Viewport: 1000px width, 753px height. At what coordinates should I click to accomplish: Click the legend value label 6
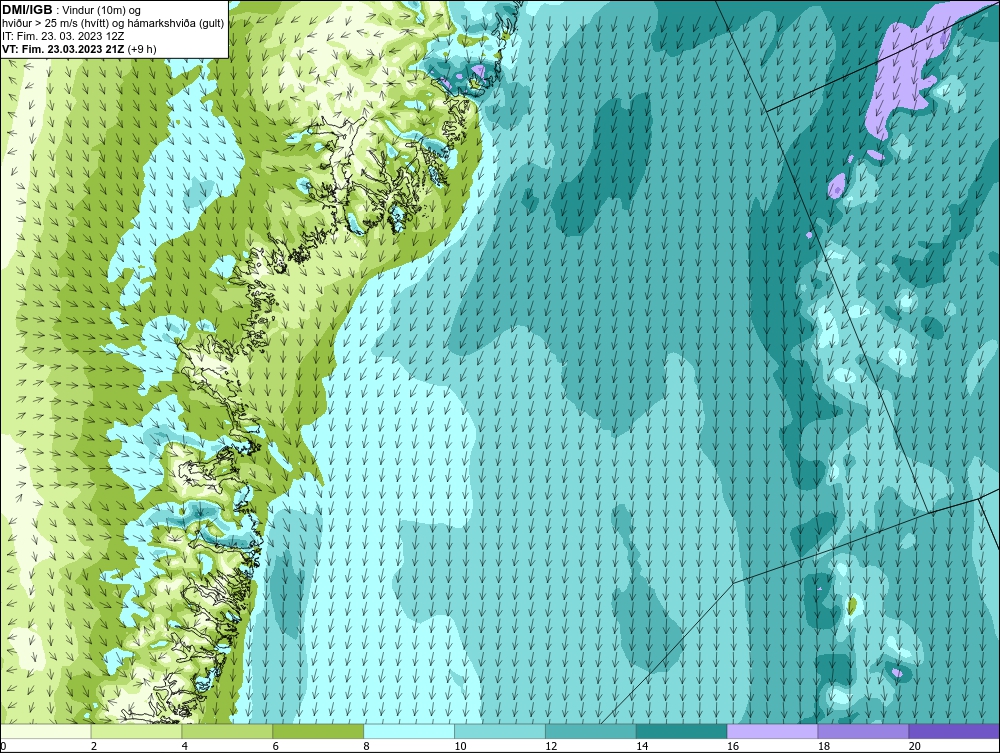coord(276,746)
